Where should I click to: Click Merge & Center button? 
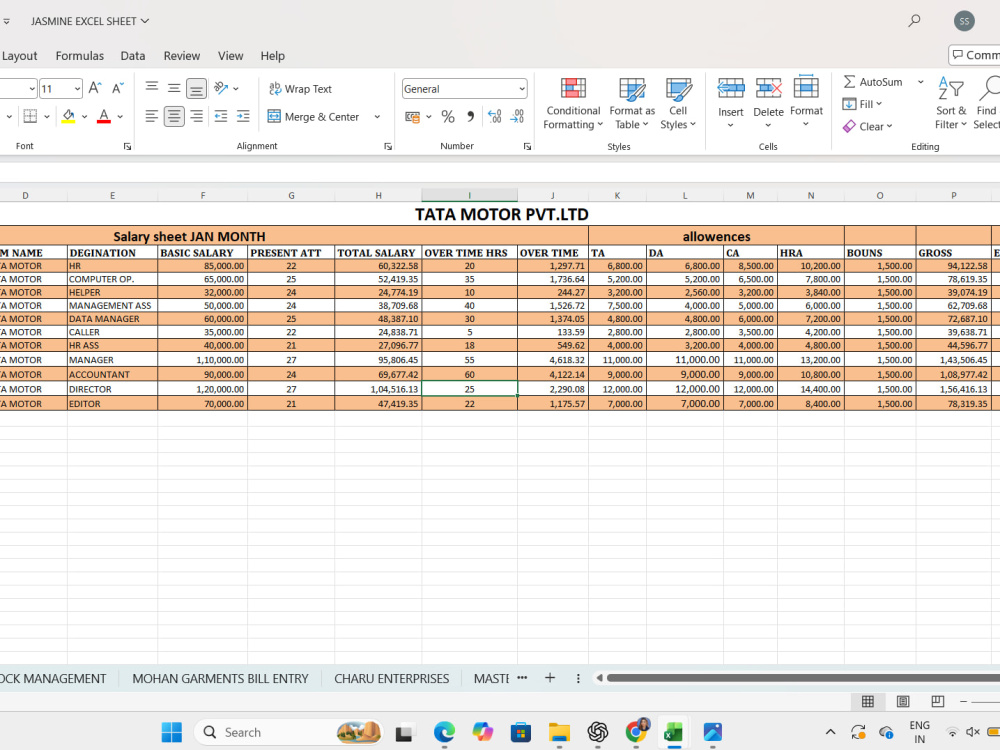313,117
